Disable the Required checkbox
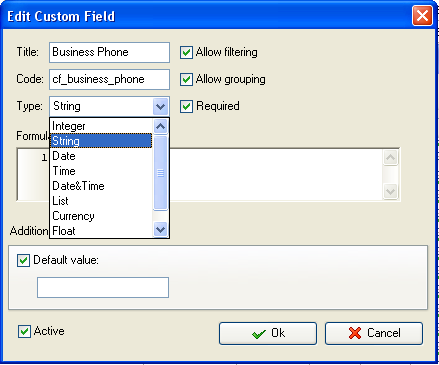 pos(186,106)
